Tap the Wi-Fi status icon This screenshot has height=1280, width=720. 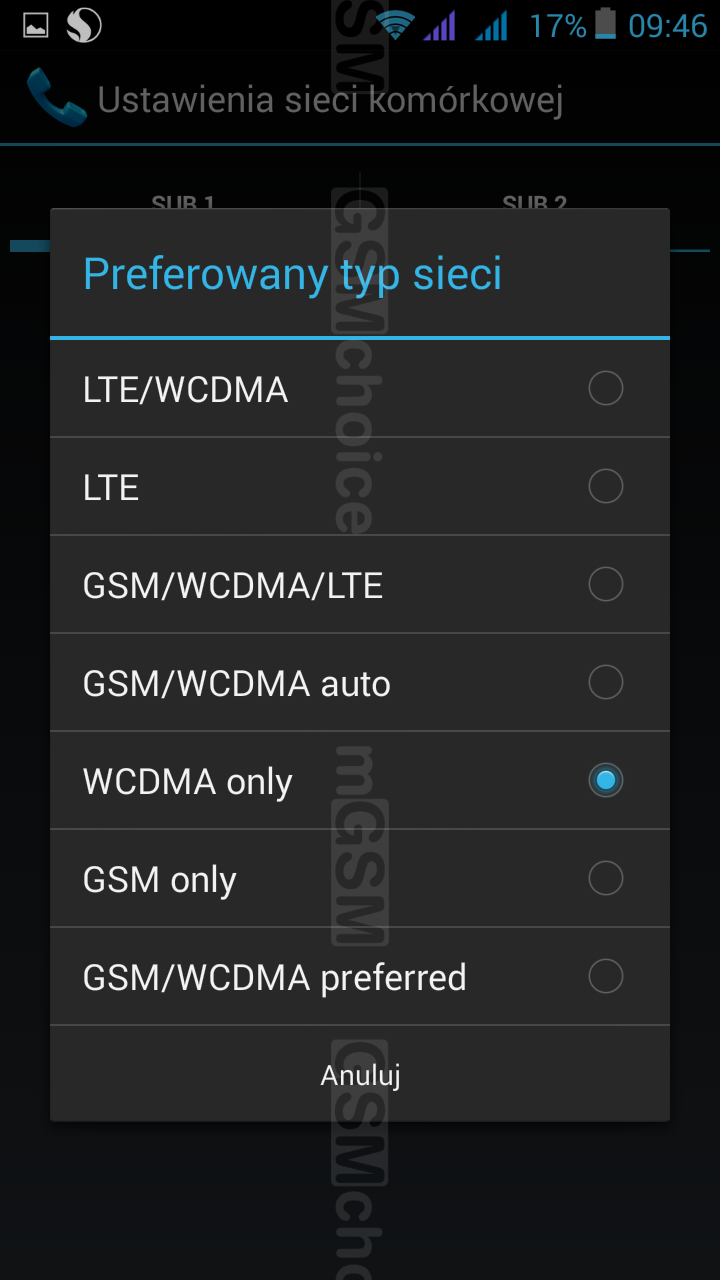396,26
